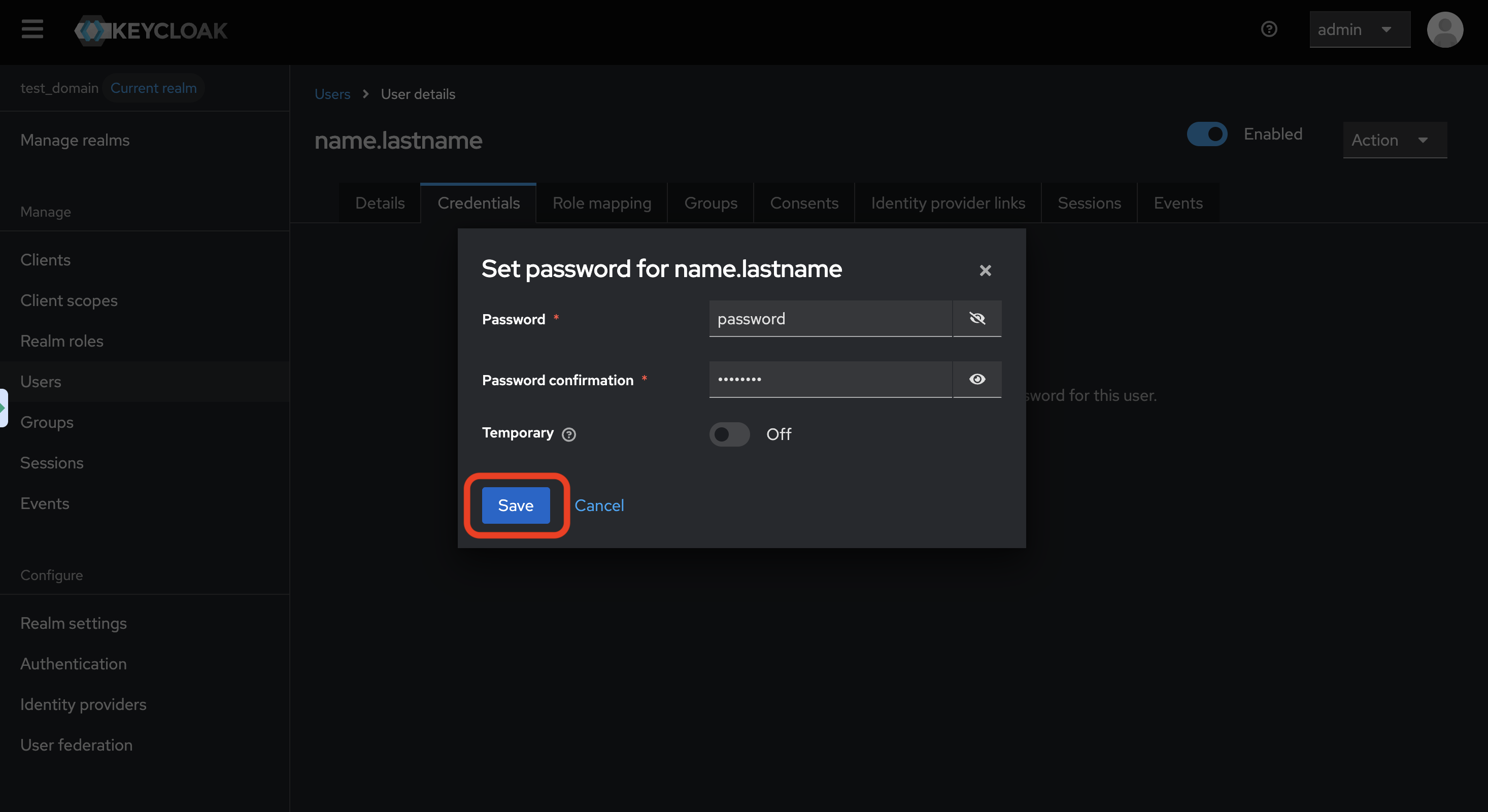
Task: Show the password confirmation text
Action: tap(977, 380)
